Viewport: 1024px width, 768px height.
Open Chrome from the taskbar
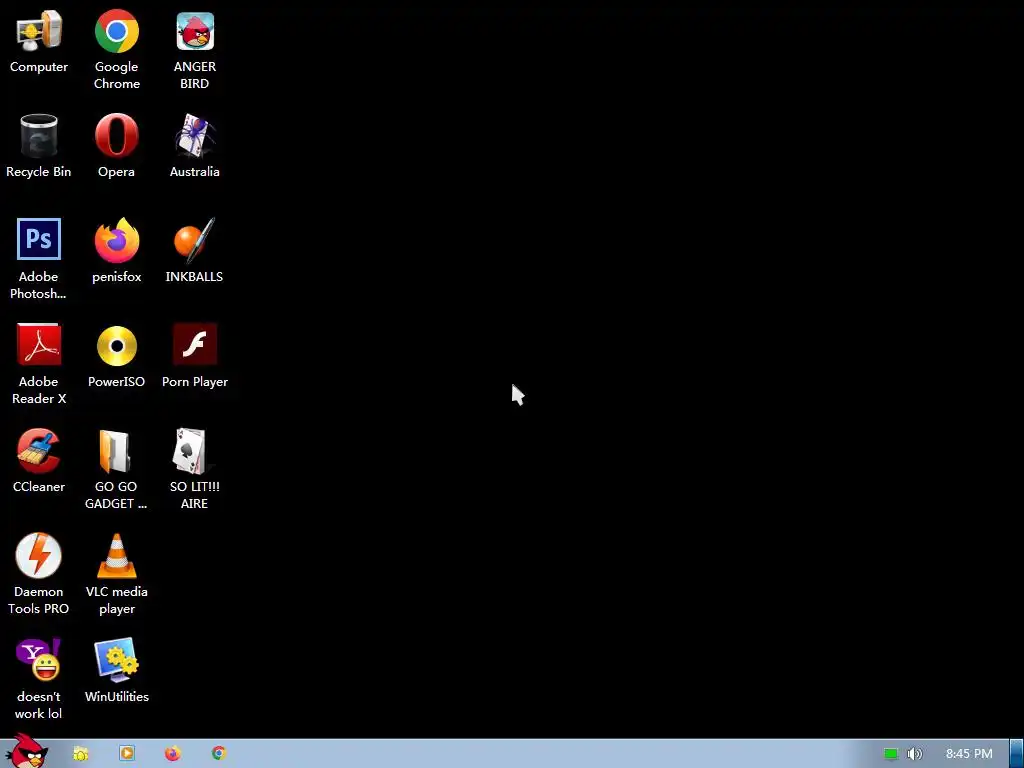(219, 754)
